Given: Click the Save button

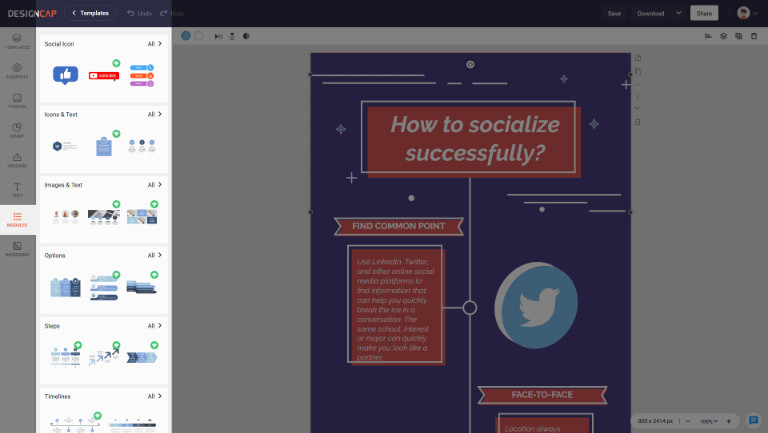Looking at the screenshot, I should [x=614, y=13].
